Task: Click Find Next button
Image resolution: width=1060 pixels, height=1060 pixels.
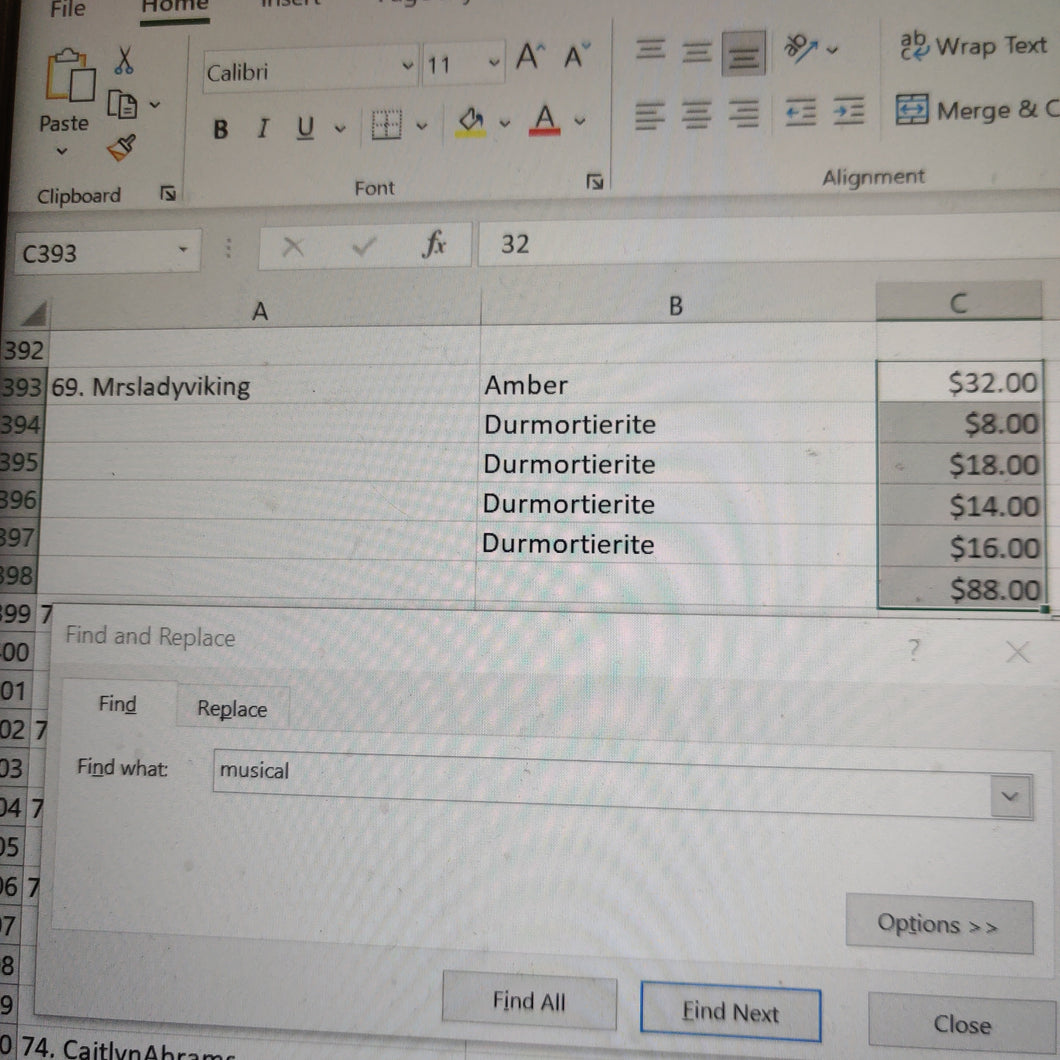Action: tap(730, 1012)
